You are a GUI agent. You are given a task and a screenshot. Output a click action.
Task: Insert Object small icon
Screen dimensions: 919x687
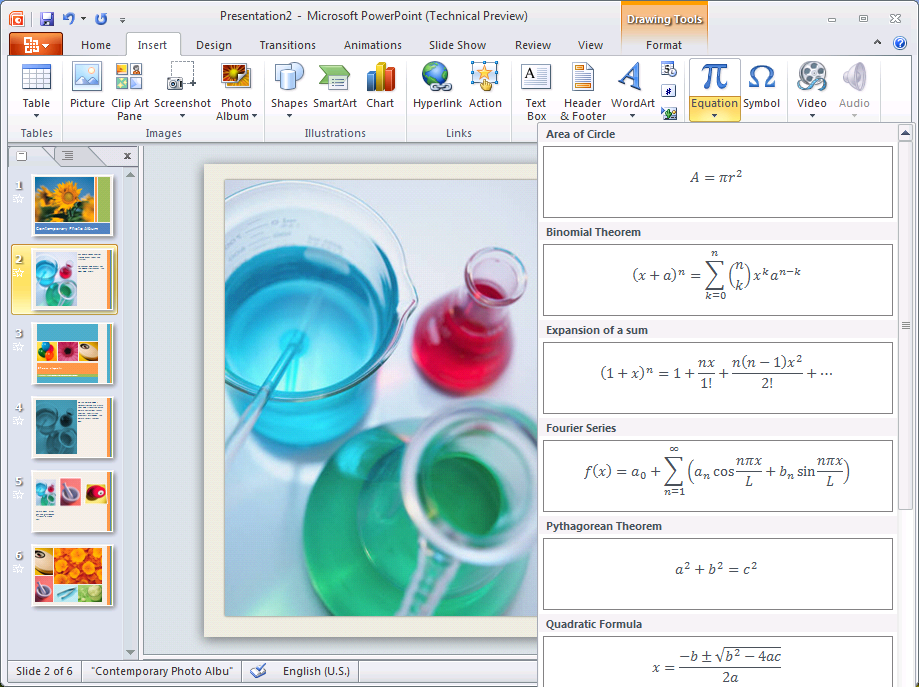tap(669, 113)
